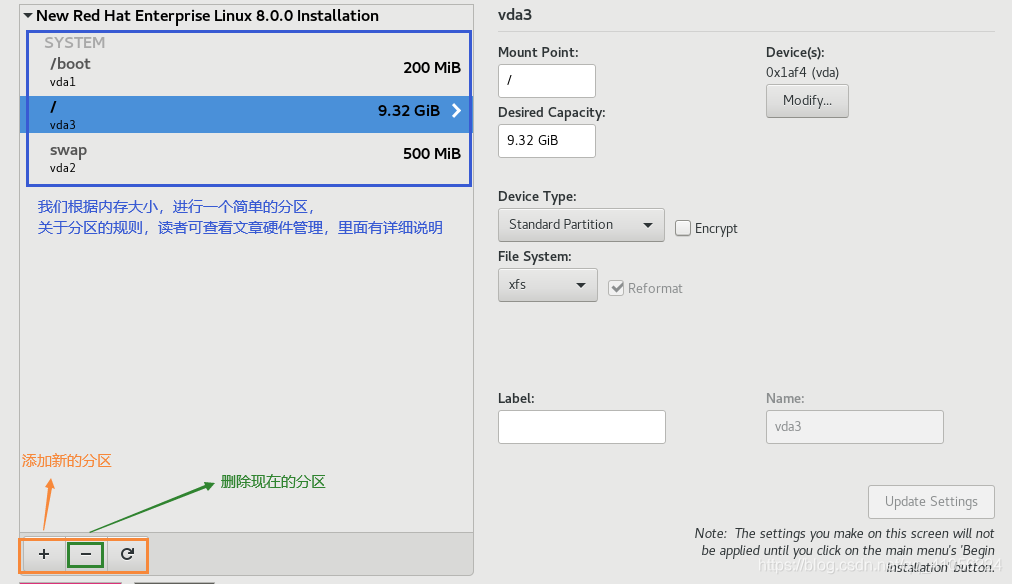Select the / vda3 partition row
1012x584 pixels.
[246, 115]
